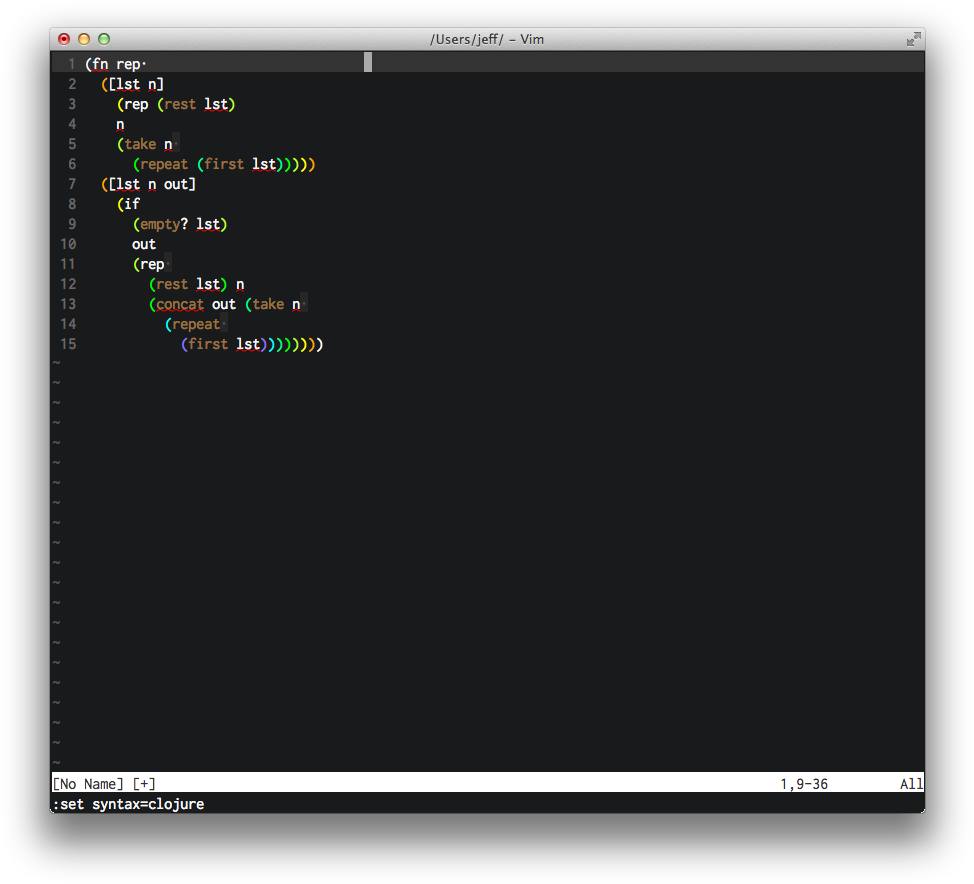Click the ':set syntax=clojure' command line
The height and width of the screenshot is (884, 974).
pyautogui.click(x=129, y=804)
